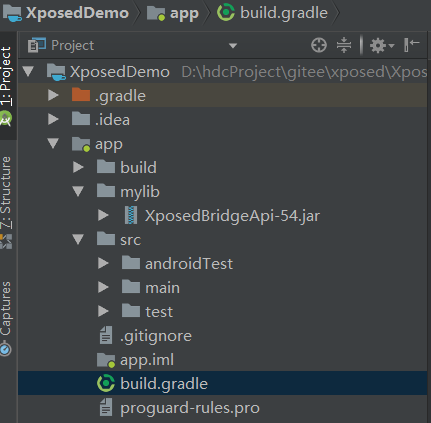Select the proguard-rules.pro file
Image resolution: width=431 pixels, height=423 pixels.
coord(190,408)
